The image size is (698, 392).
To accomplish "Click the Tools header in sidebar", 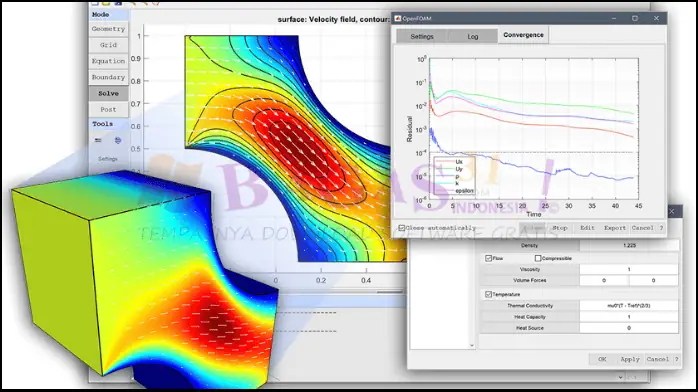I will 102,124.
